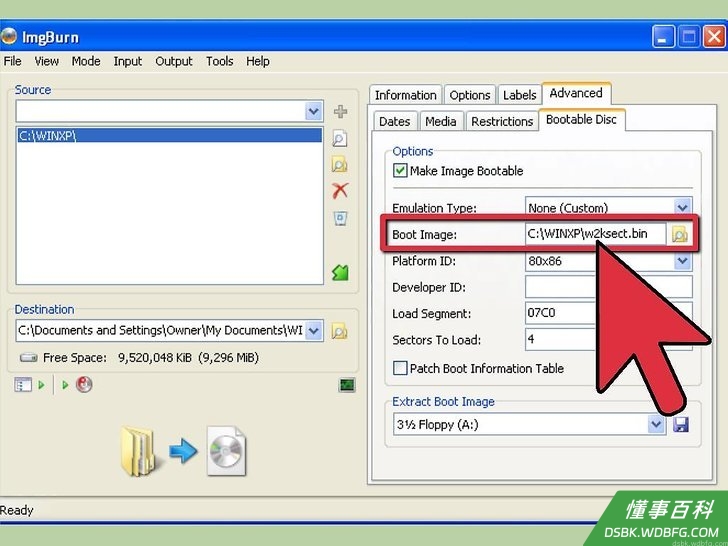Click the add file plus icon

click(340, 112)
